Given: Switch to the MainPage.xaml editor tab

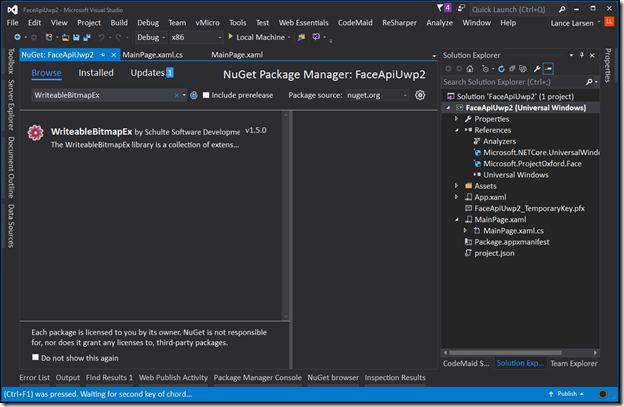Looking at the screenshot, I should click(x=237, y=55).
